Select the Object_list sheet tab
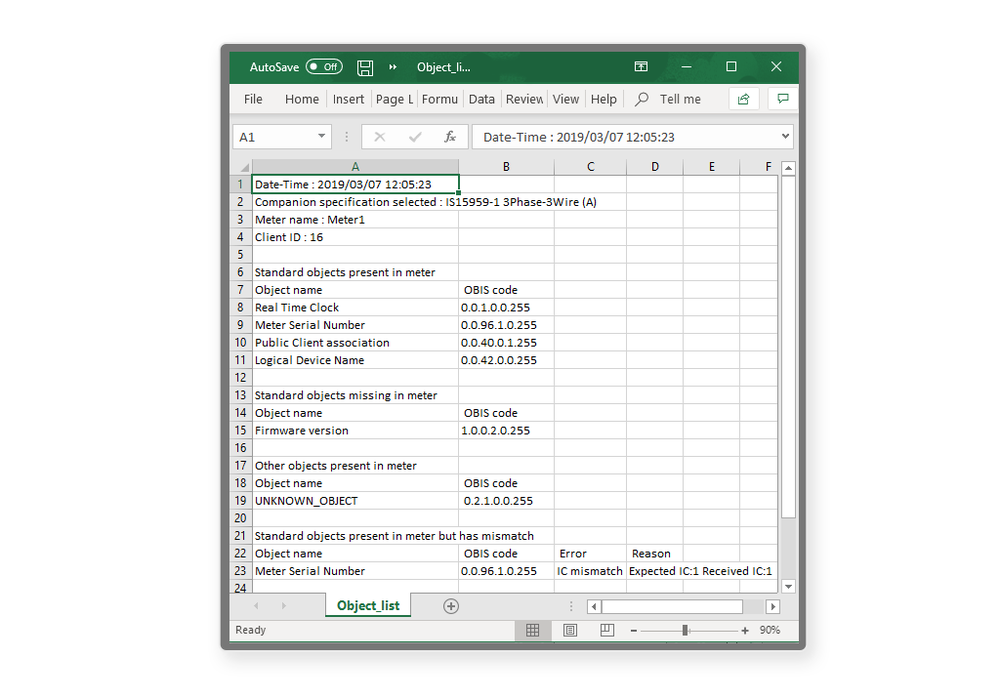Viewport: 1000px width, 699px height. pos(368,606)
